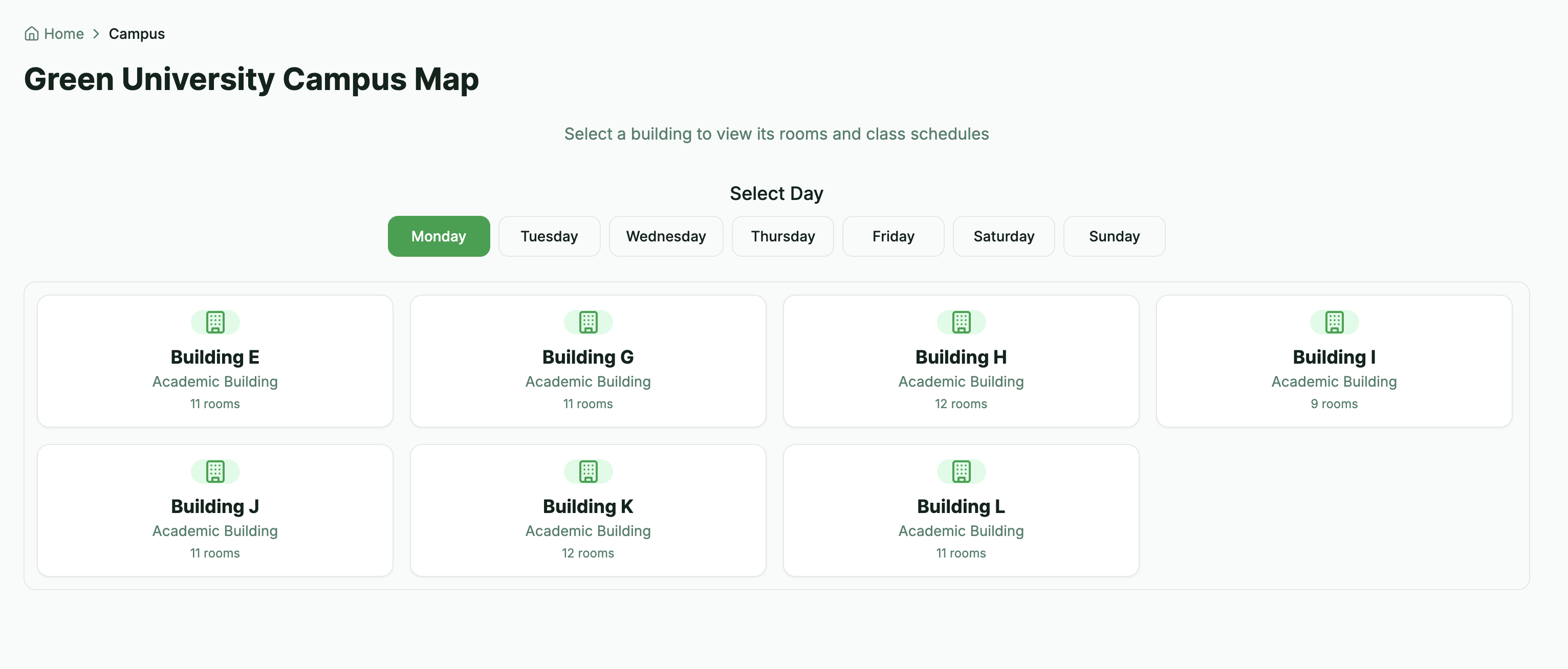Open Building H to view its 12 rooms
Image resolution: width=1568 pixels, height=669 pixels.
pos(961,361)
